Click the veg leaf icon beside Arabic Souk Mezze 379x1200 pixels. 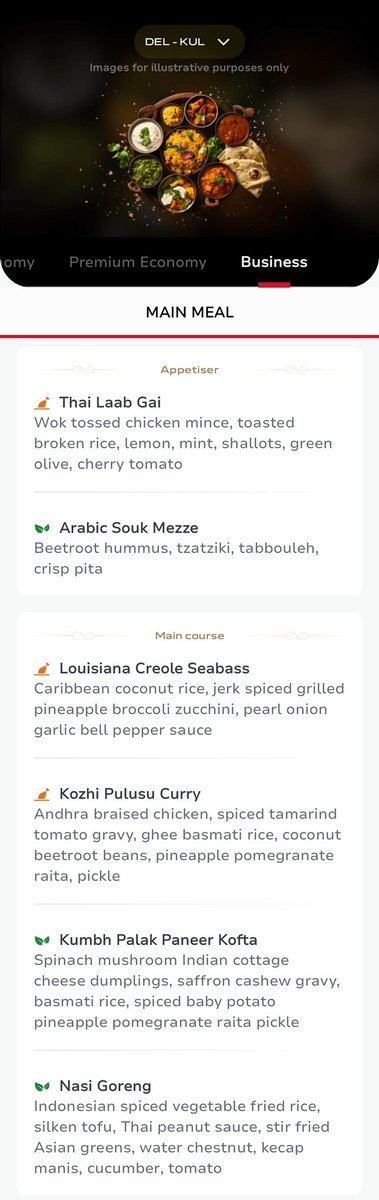(42, 528)
